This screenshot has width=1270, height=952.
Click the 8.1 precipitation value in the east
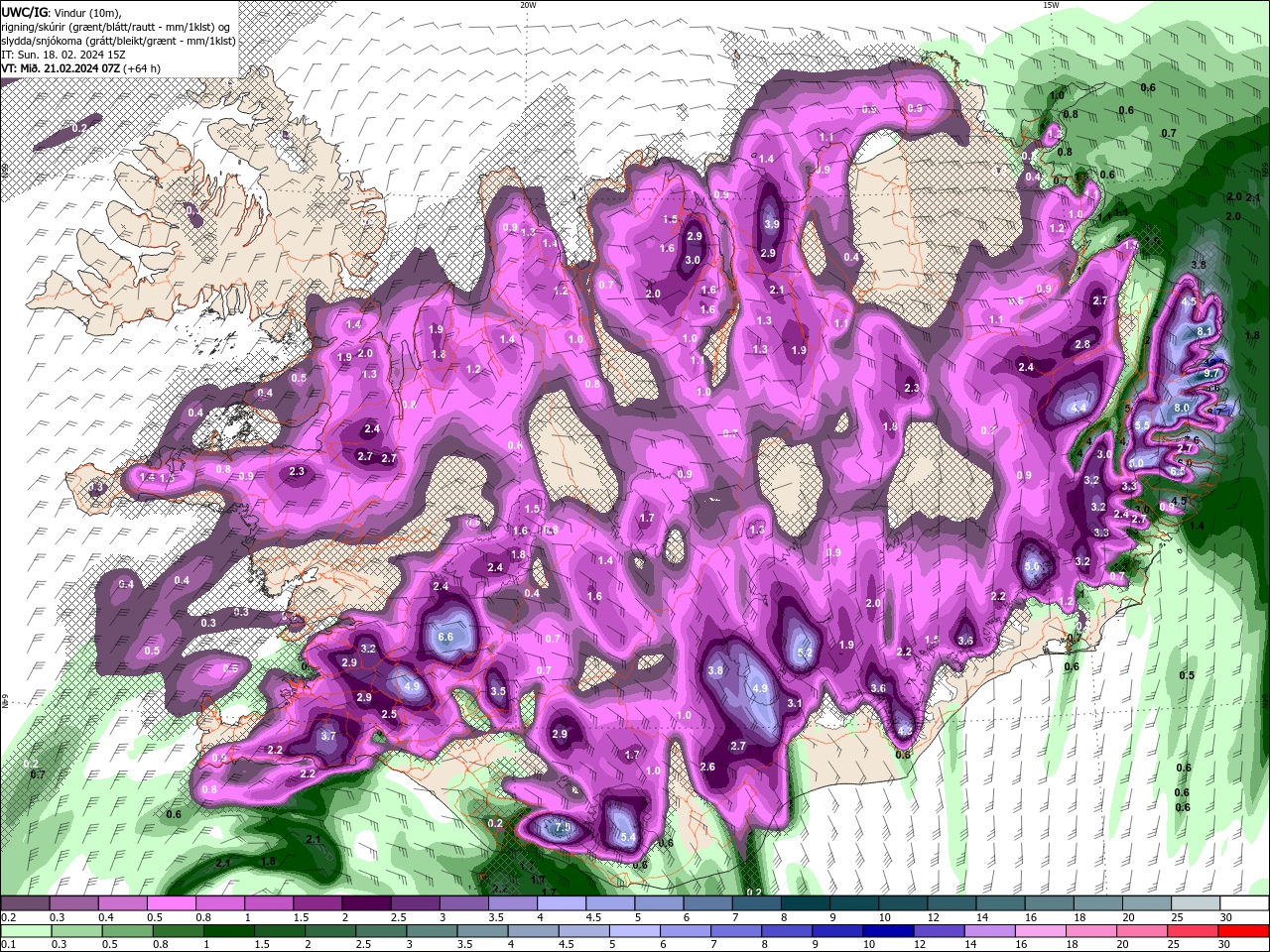1206,330
